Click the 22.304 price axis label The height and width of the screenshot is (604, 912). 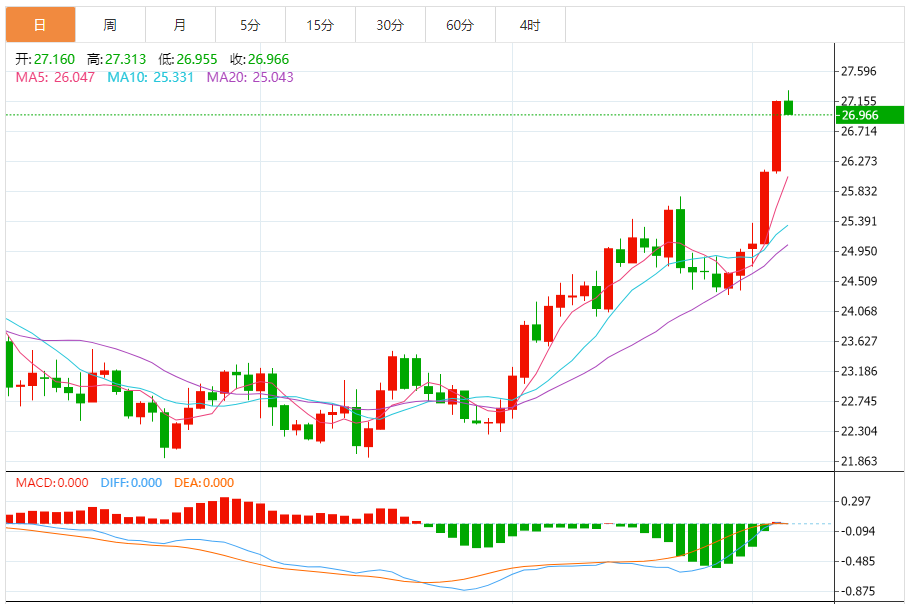pyautogui.click(x=858, y=431)
